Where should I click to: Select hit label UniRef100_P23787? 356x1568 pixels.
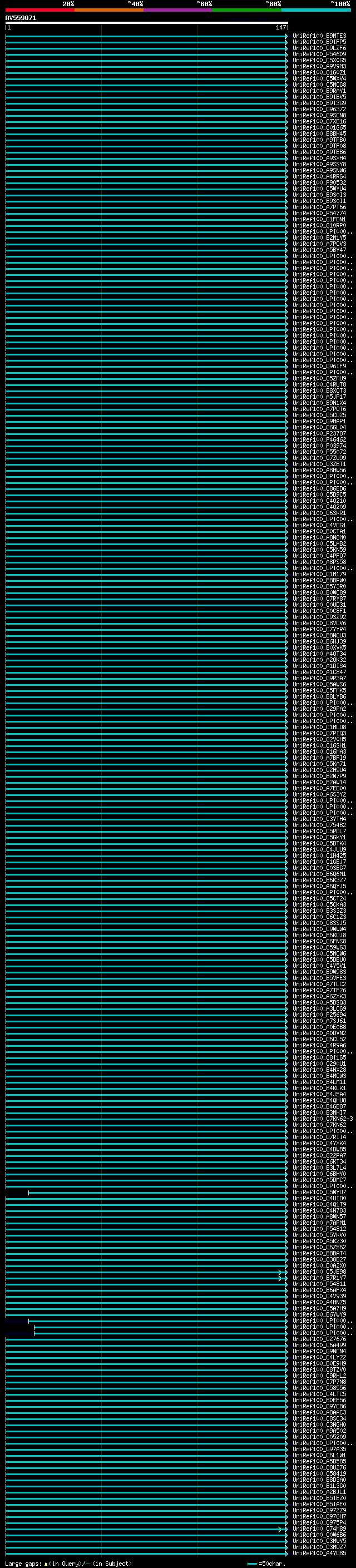pos(319,433)
